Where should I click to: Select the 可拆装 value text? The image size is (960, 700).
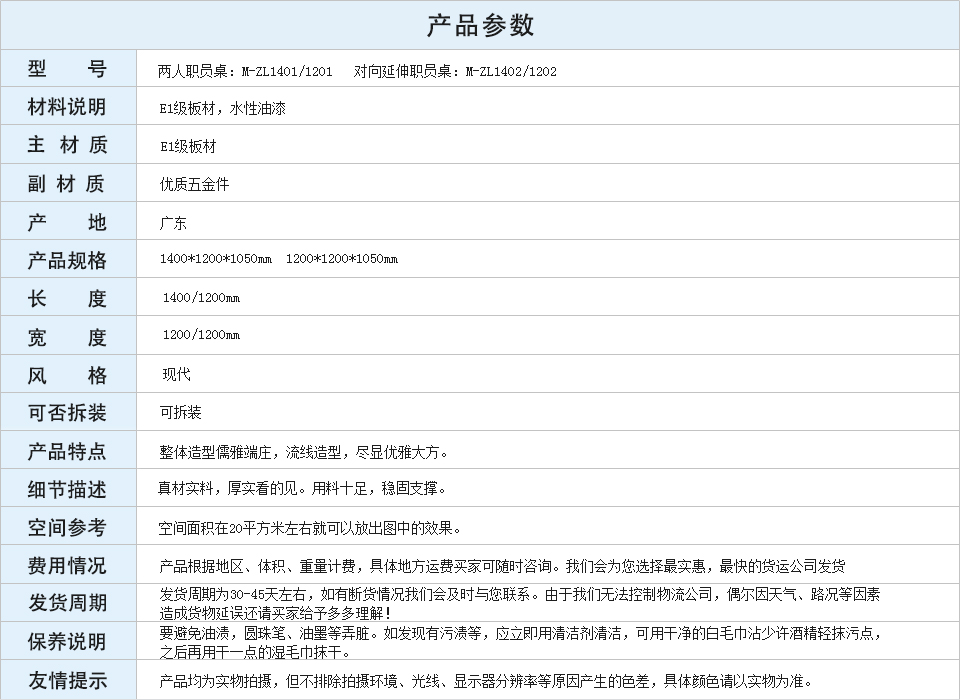[180, 412]
